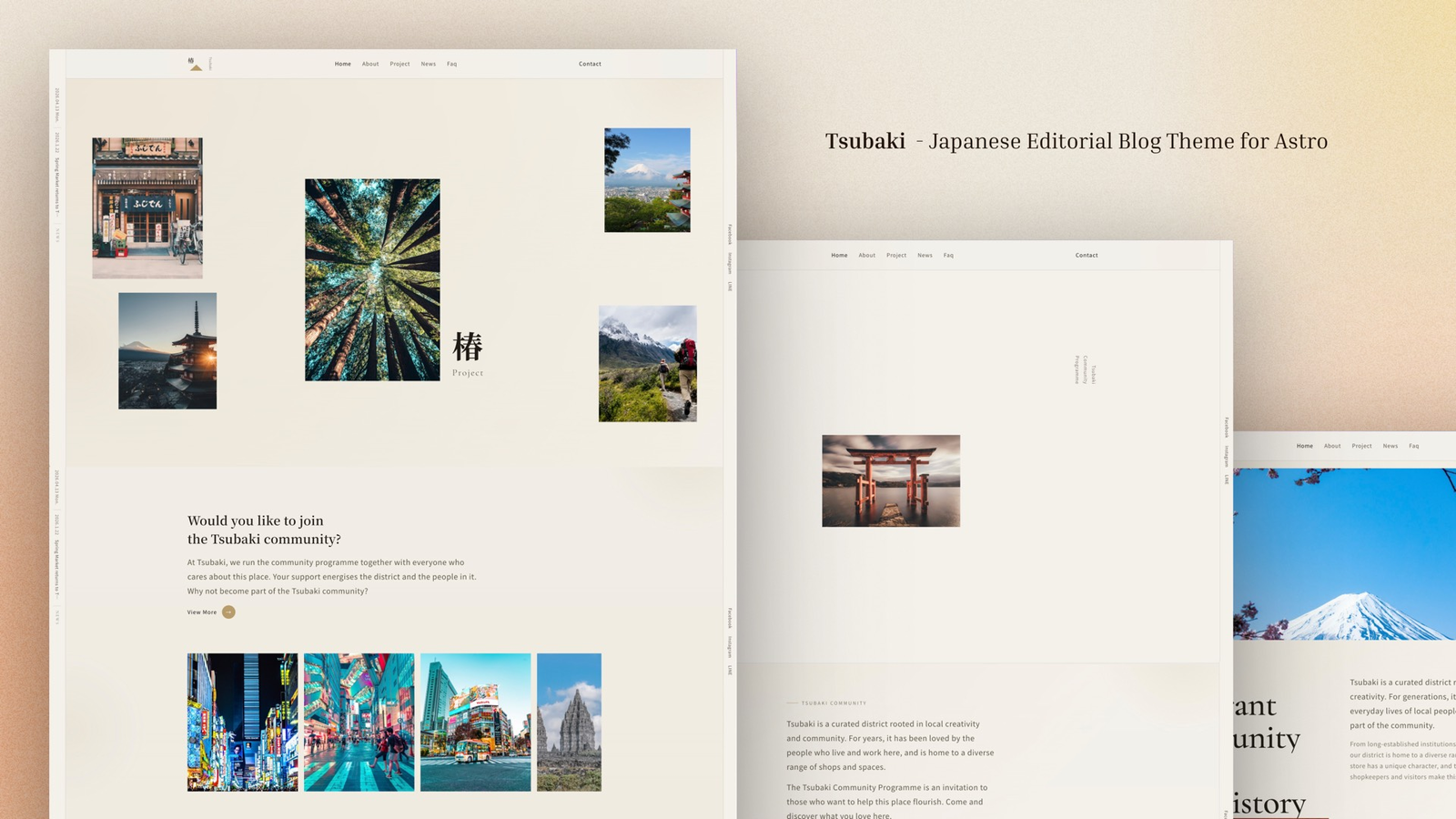1456x819 pixels.
Task: Click the 'The Tsubaki Community Programme is' paragraph
Action: [x=887, y=802]
